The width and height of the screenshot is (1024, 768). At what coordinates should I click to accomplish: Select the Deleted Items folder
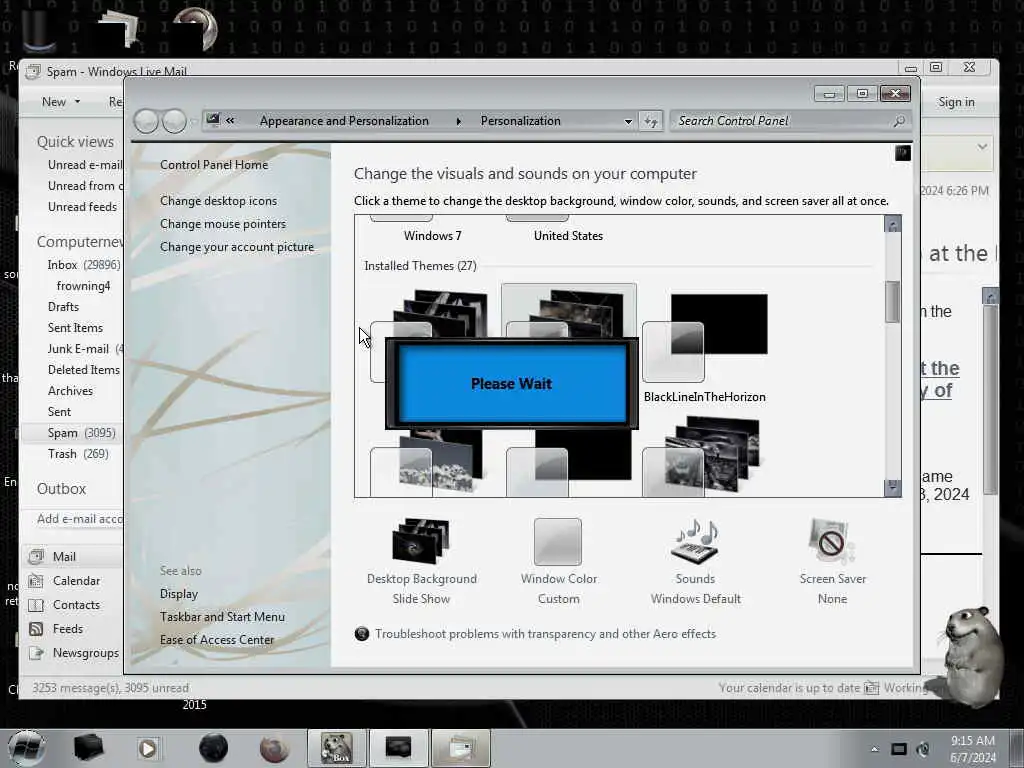click(84, 370)
